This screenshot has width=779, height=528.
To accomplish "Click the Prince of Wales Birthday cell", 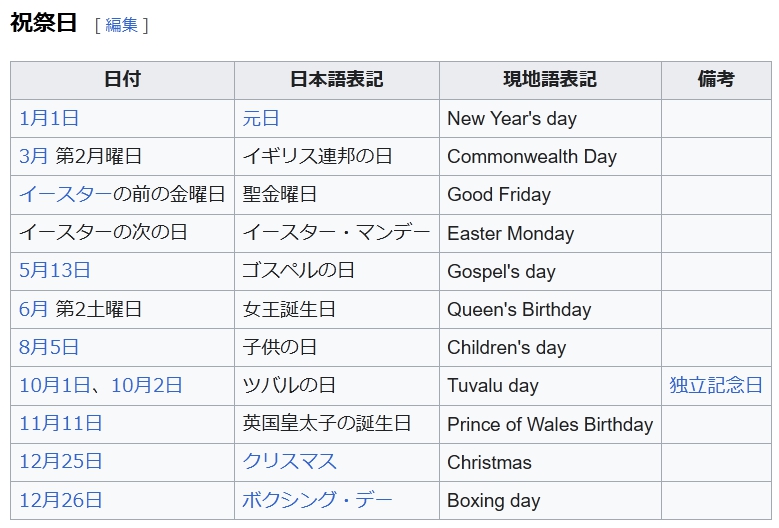I will (x=549, y=424).
